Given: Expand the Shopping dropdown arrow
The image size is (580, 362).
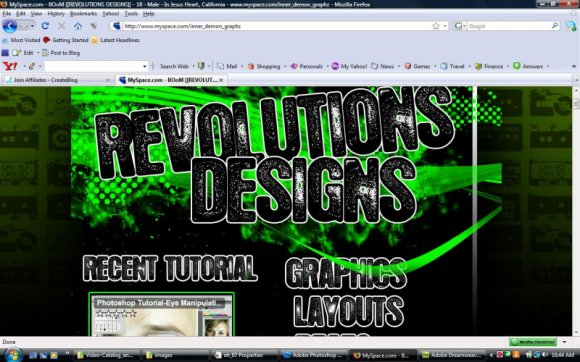Looking at the screenshot, I should (285, 66).
